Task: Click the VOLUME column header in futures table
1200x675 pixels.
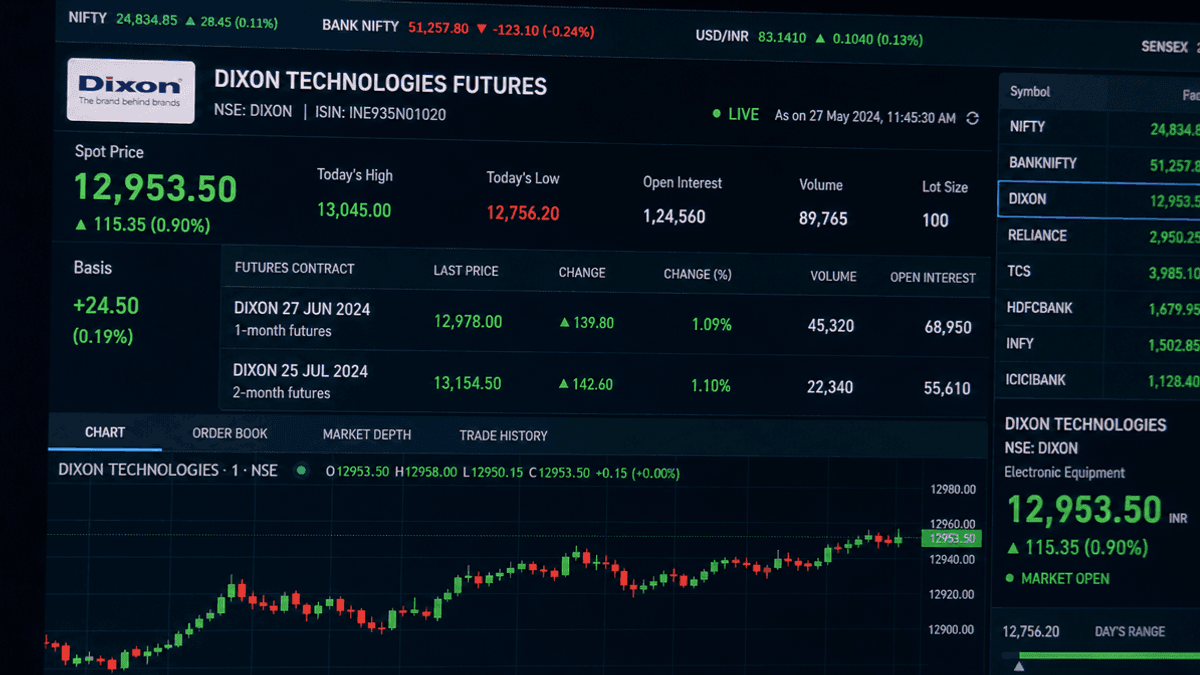Action: 834,276
